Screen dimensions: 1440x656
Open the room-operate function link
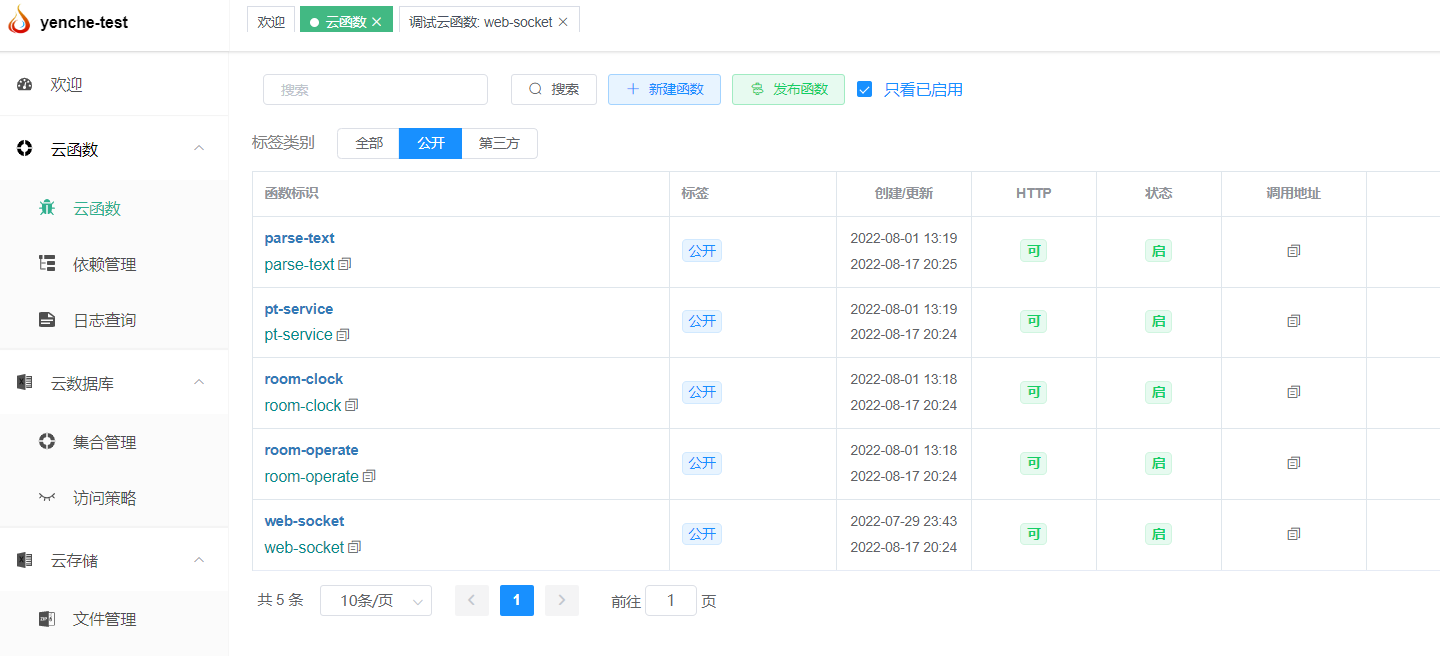[311, 449]
